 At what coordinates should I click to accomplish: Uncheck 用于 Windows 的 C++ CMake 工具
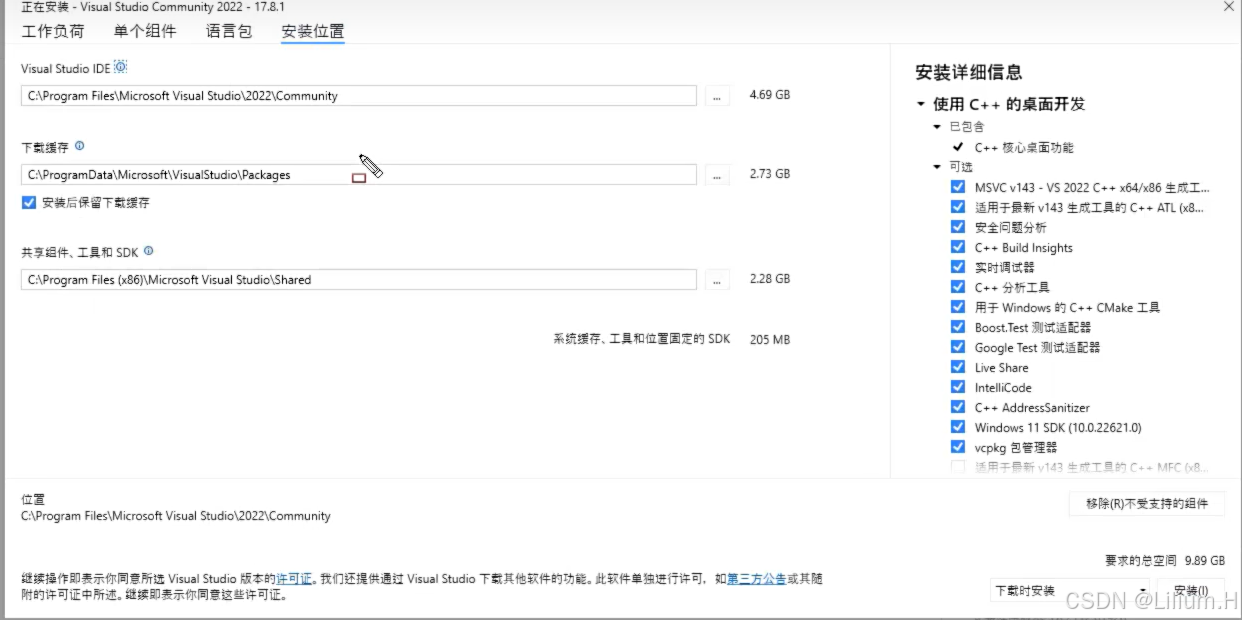tap(958, 307)
